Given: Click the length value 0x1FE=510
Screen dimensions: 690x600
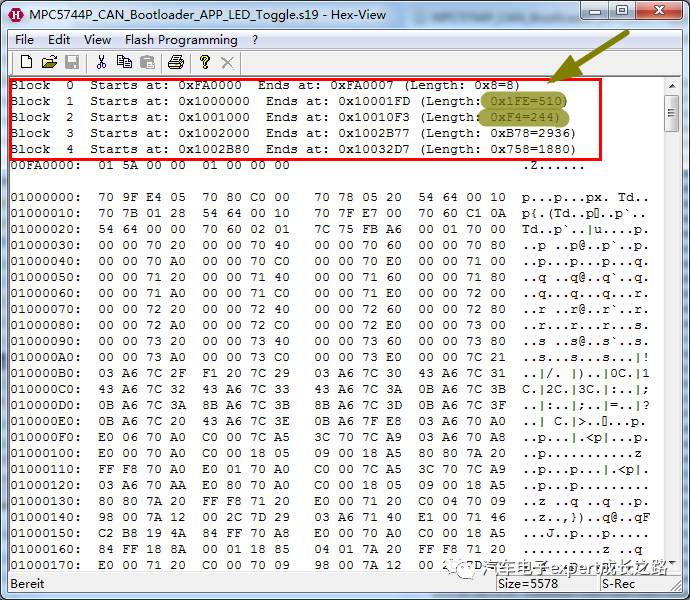Looking at the screenshot, I should coord(526,101).
